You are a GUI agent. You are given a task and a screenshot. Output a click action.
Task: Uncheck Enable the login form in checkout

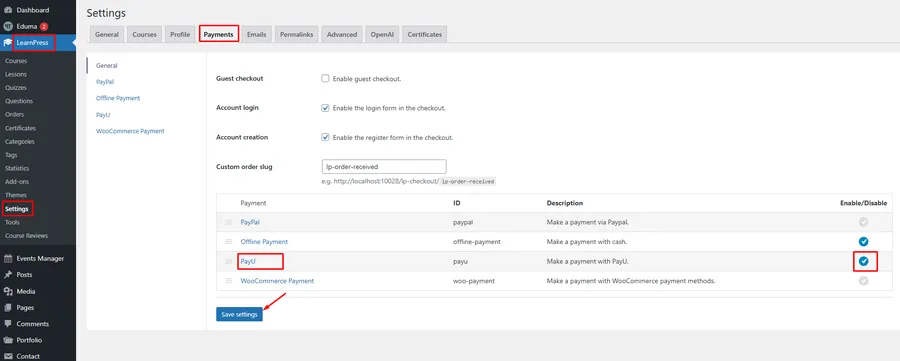pos(325,108)
